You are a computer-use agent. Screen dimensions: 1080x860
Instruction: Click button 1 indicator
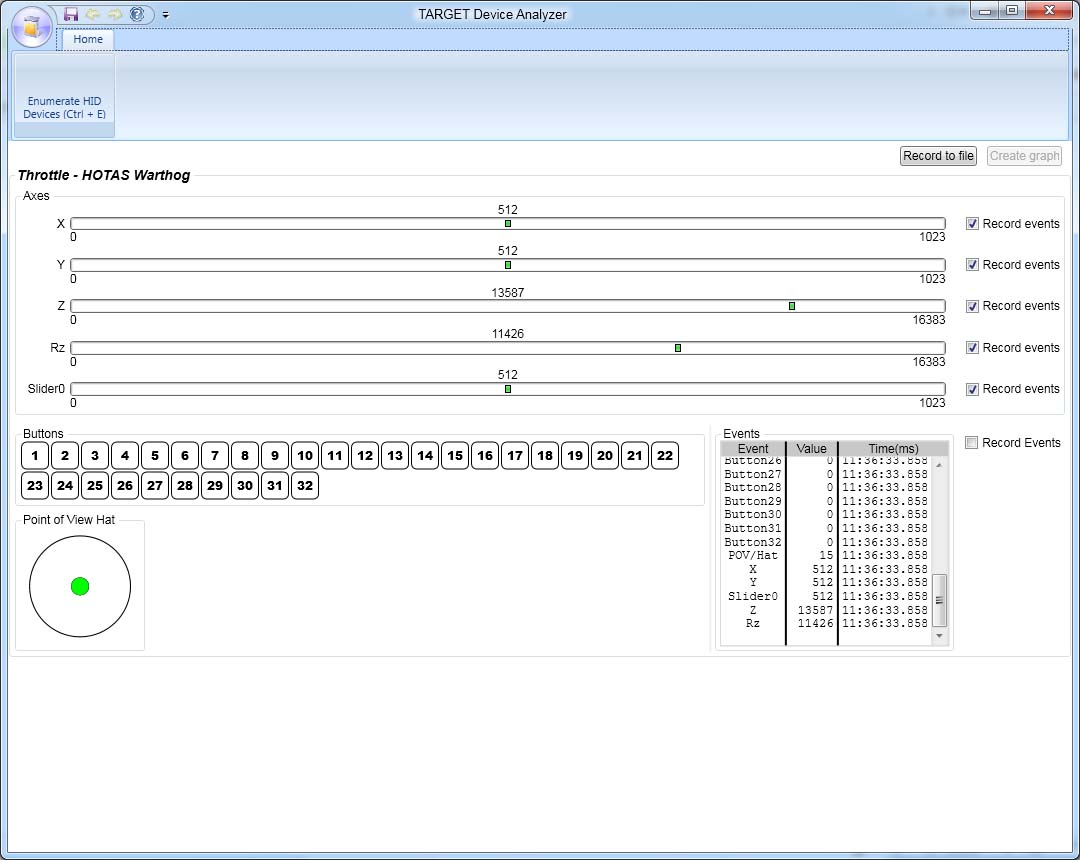click(x=35, y=455)
